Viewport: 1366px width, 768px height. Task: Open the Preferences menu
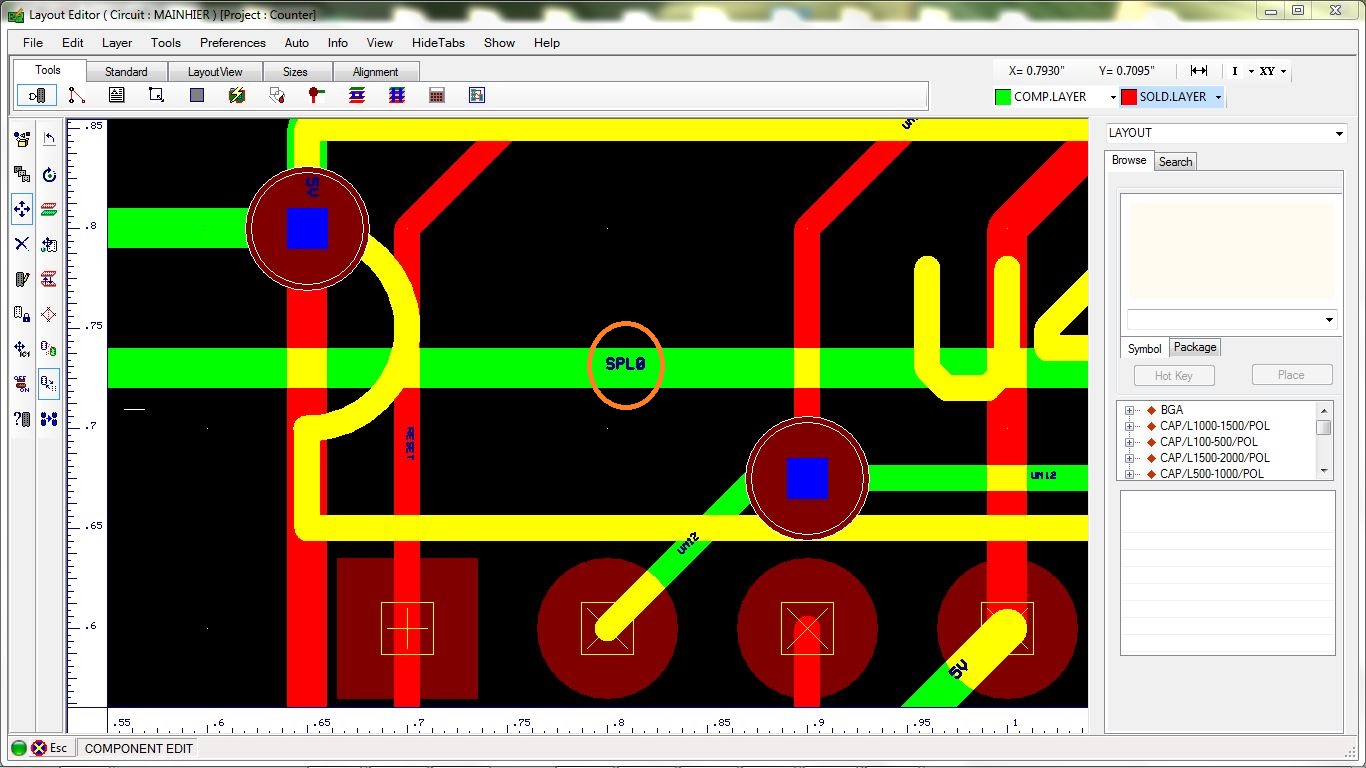[233, 43]
